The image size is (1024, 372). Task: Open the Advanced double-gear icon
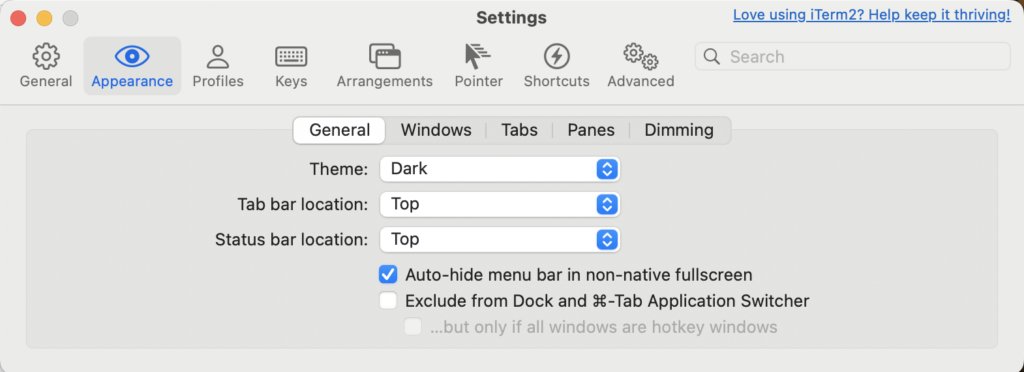[641, 57]
